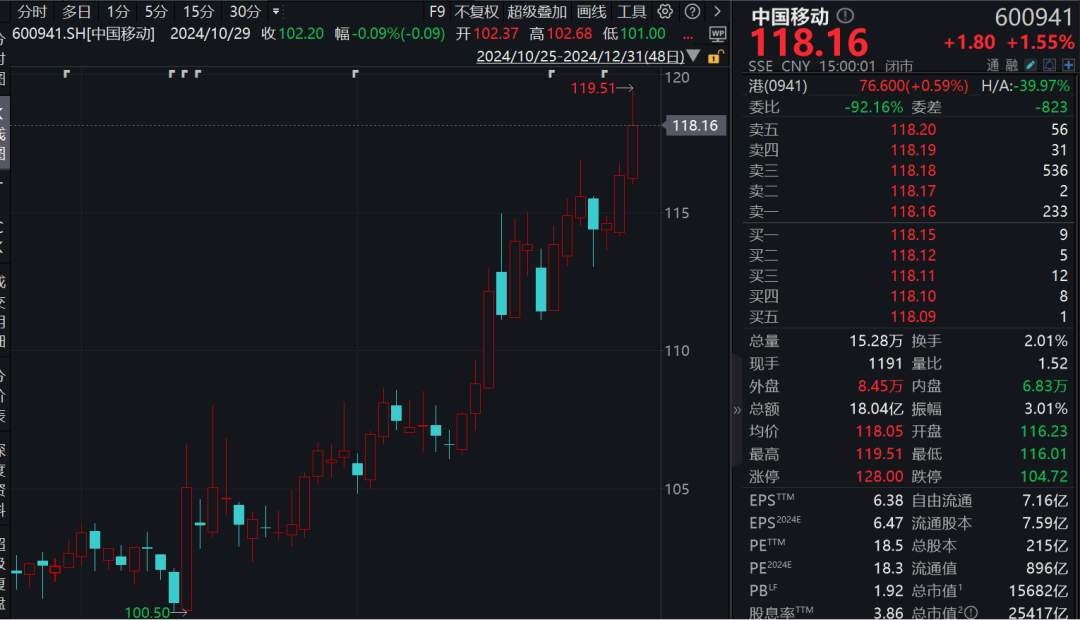Toggle 超级叠加 overlay option
Image resolution: width=1080 pixels, height=620 pixels.
tap(537, 12)
